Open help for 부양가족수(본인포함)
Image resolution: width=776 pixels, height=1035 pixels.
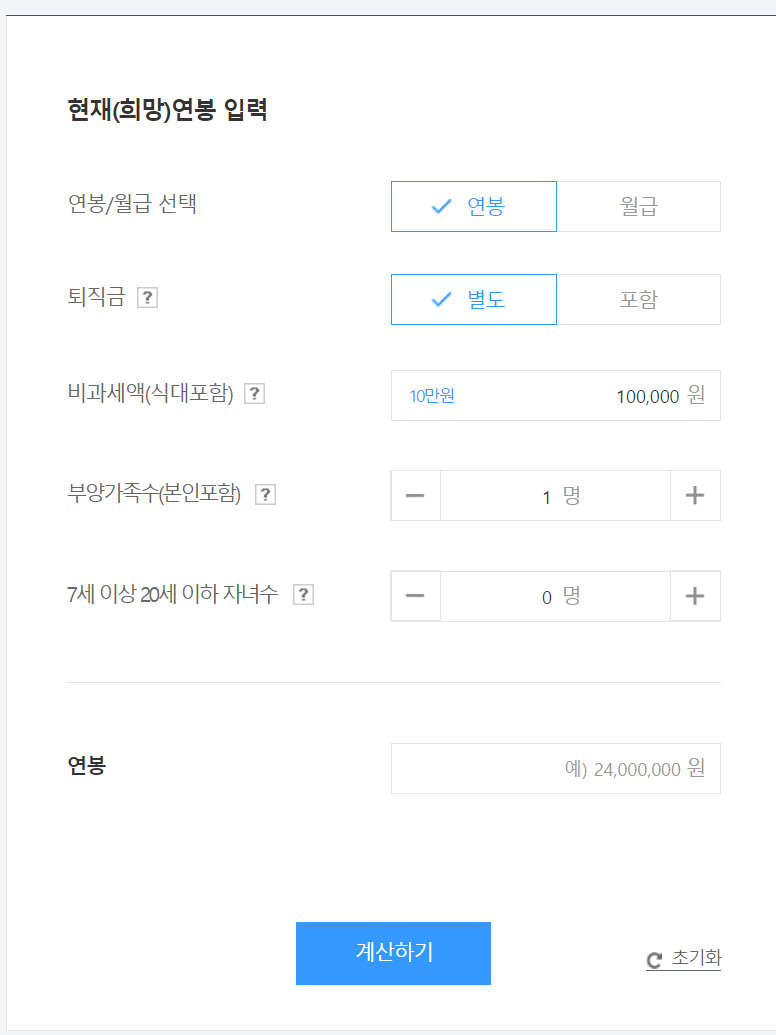click(x=265, y=494)
